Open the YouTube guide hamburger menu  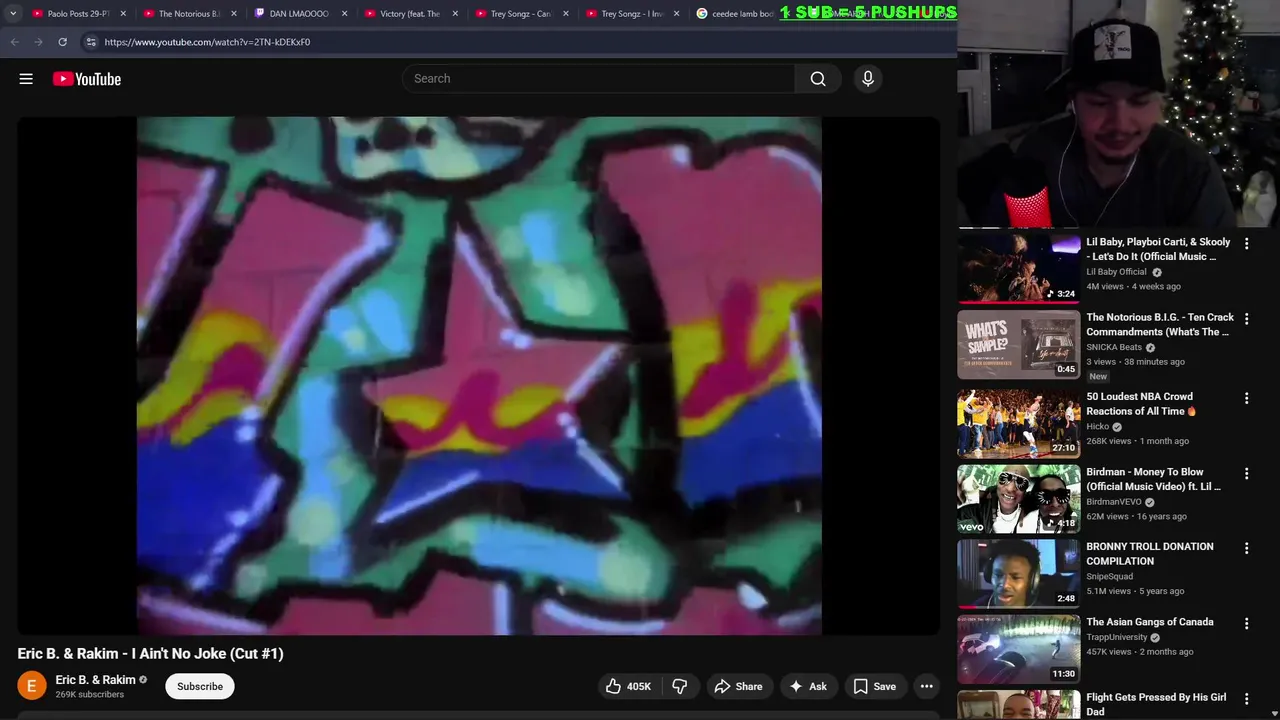pos(26,79)
